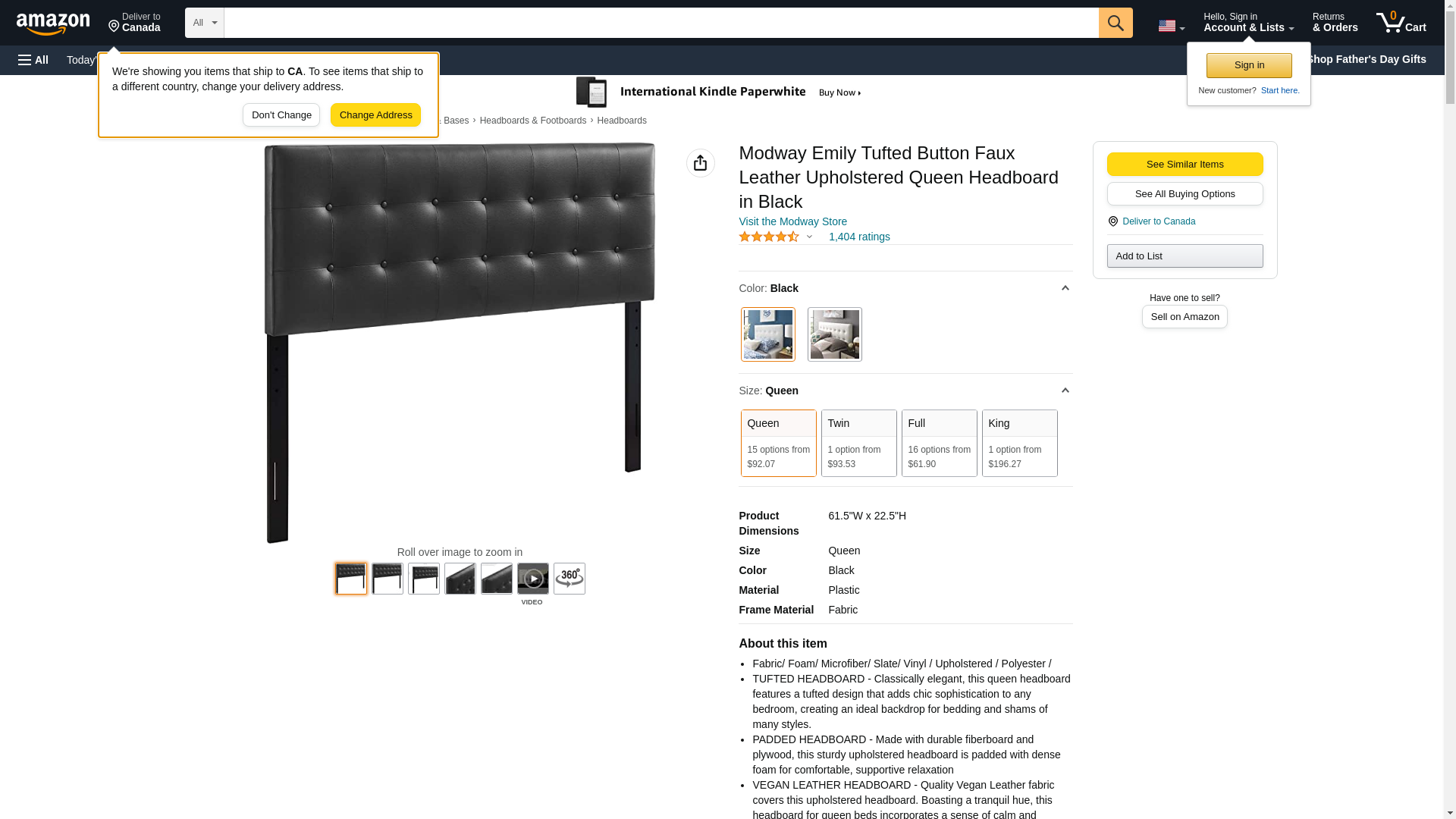Open Returns & Orders
The image size is (1456, 819).
pos(1335,23)
